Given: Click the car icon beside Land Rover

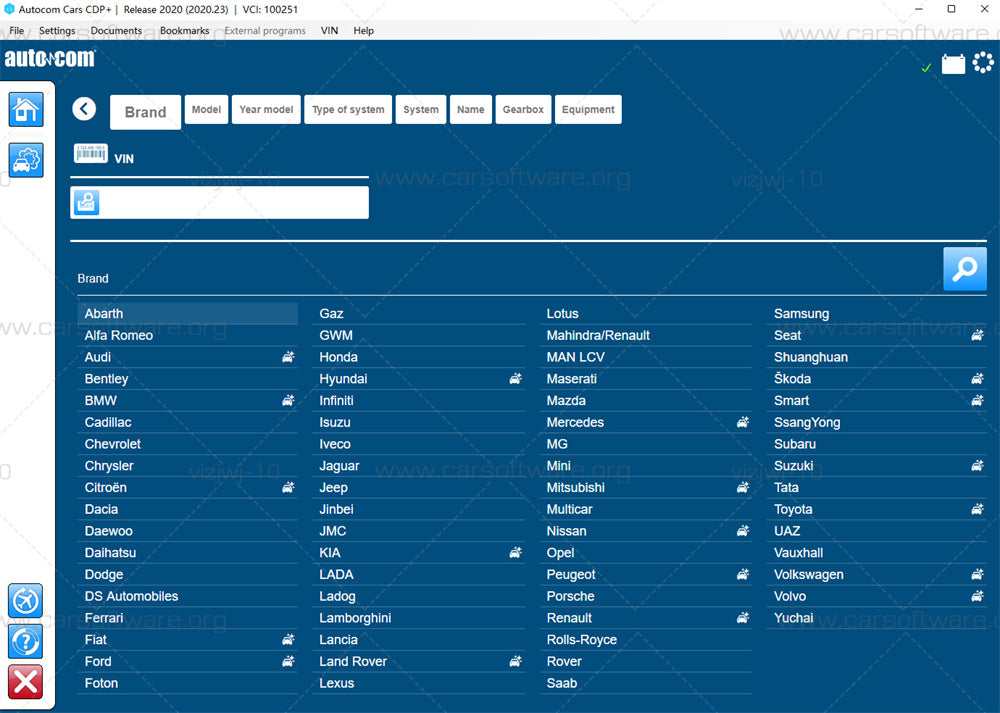Looking at the screenshot, I should click(515, 661).
